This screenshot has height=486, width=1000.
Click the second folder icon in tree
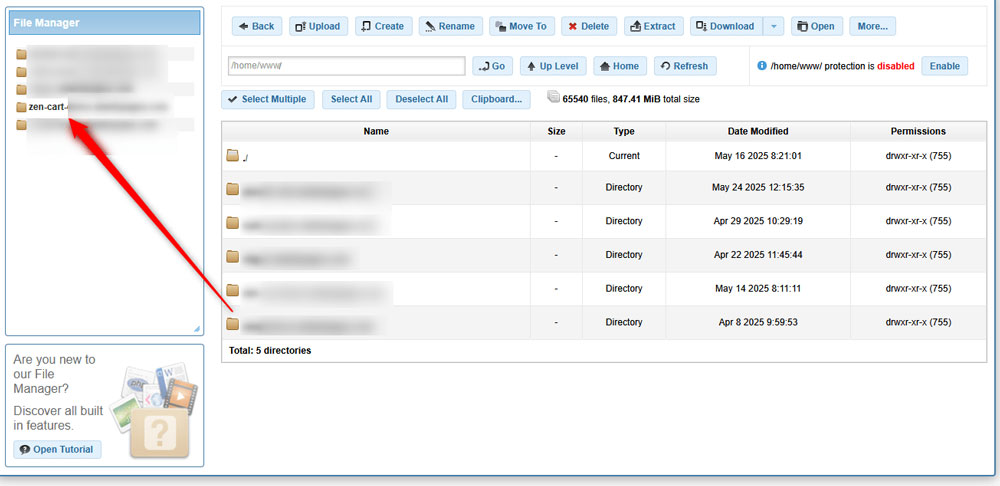coord(22,71)
